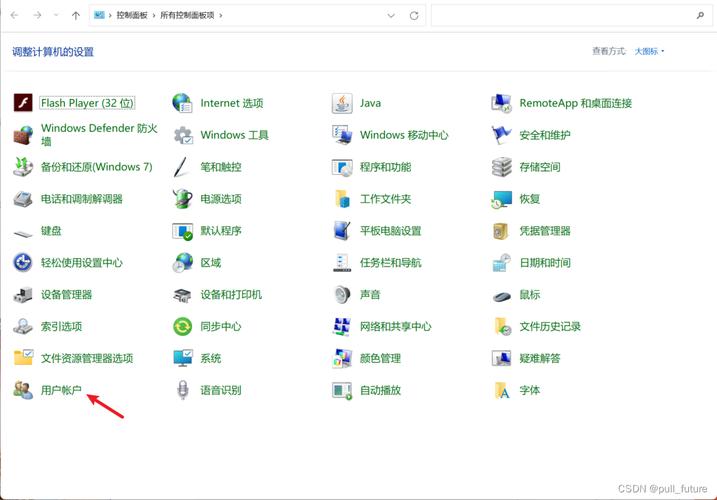Open the 设备管理器 icon
The height and width of the screenshot is (500, 717).
tap(23, 295)
